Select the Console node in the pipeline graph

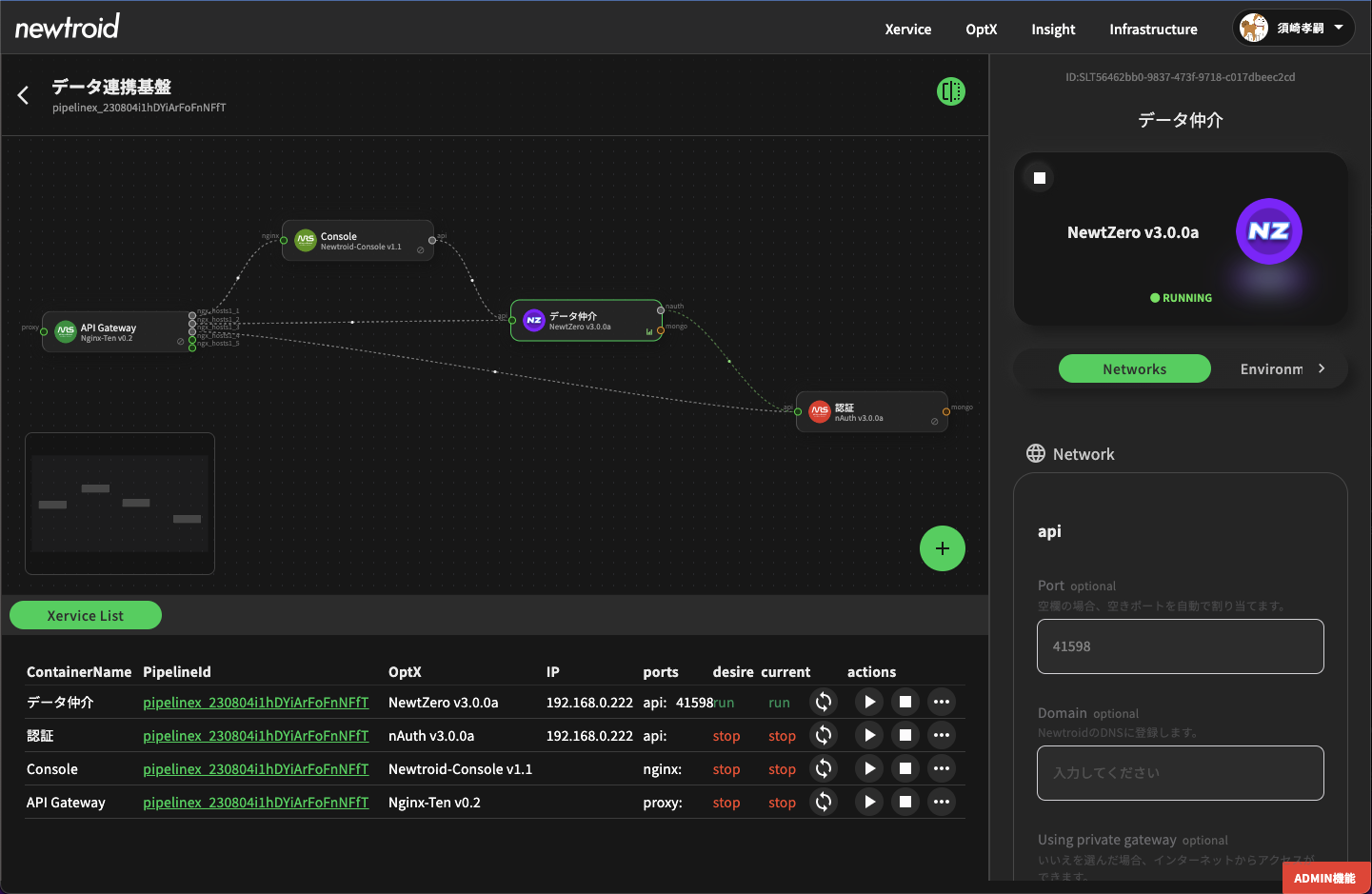point(357,241)
